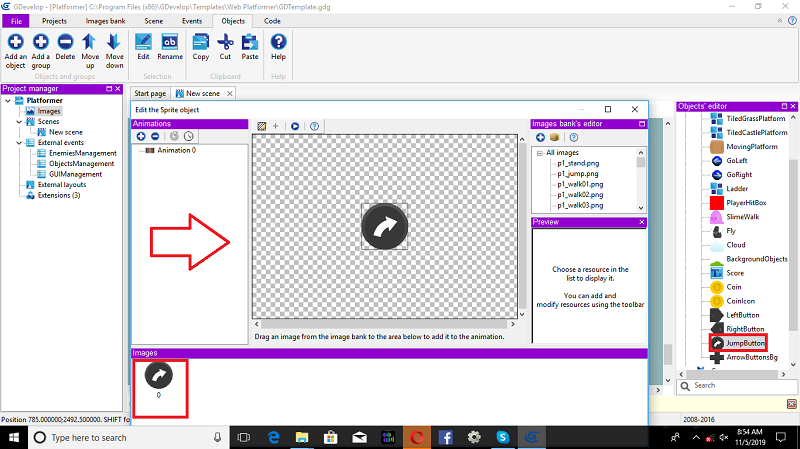The width and height of the screenshot is (800, 449).
Task: Select p1_walk01.png in image bank
Action: (580, 184)
